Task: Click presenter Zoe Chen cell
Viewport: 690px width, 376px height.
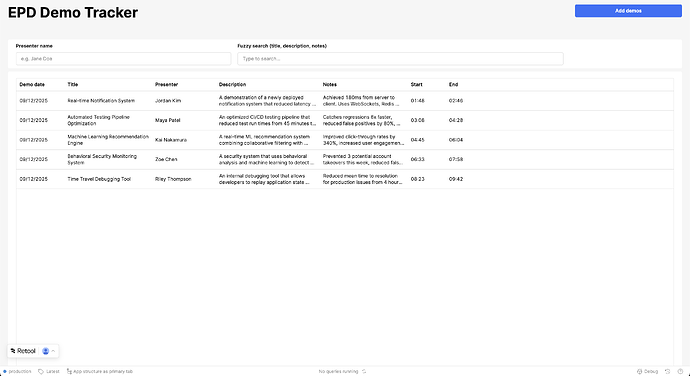Action: pyautogui.click(x=166, y=159)
